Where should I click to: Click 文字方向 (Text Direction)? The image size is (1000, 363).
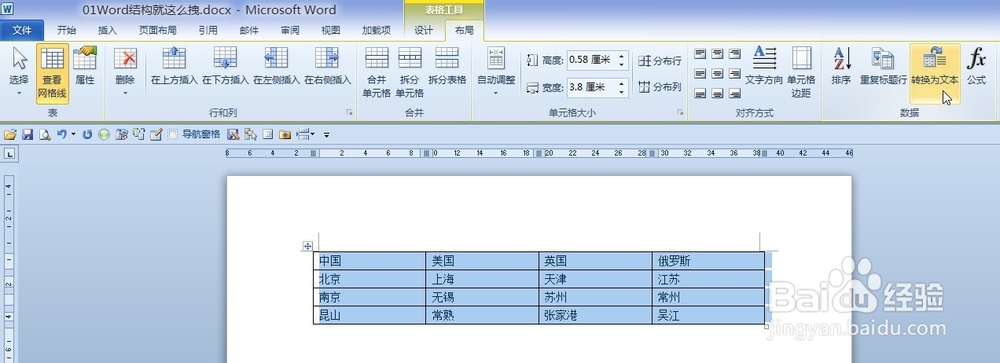(764, 67)
